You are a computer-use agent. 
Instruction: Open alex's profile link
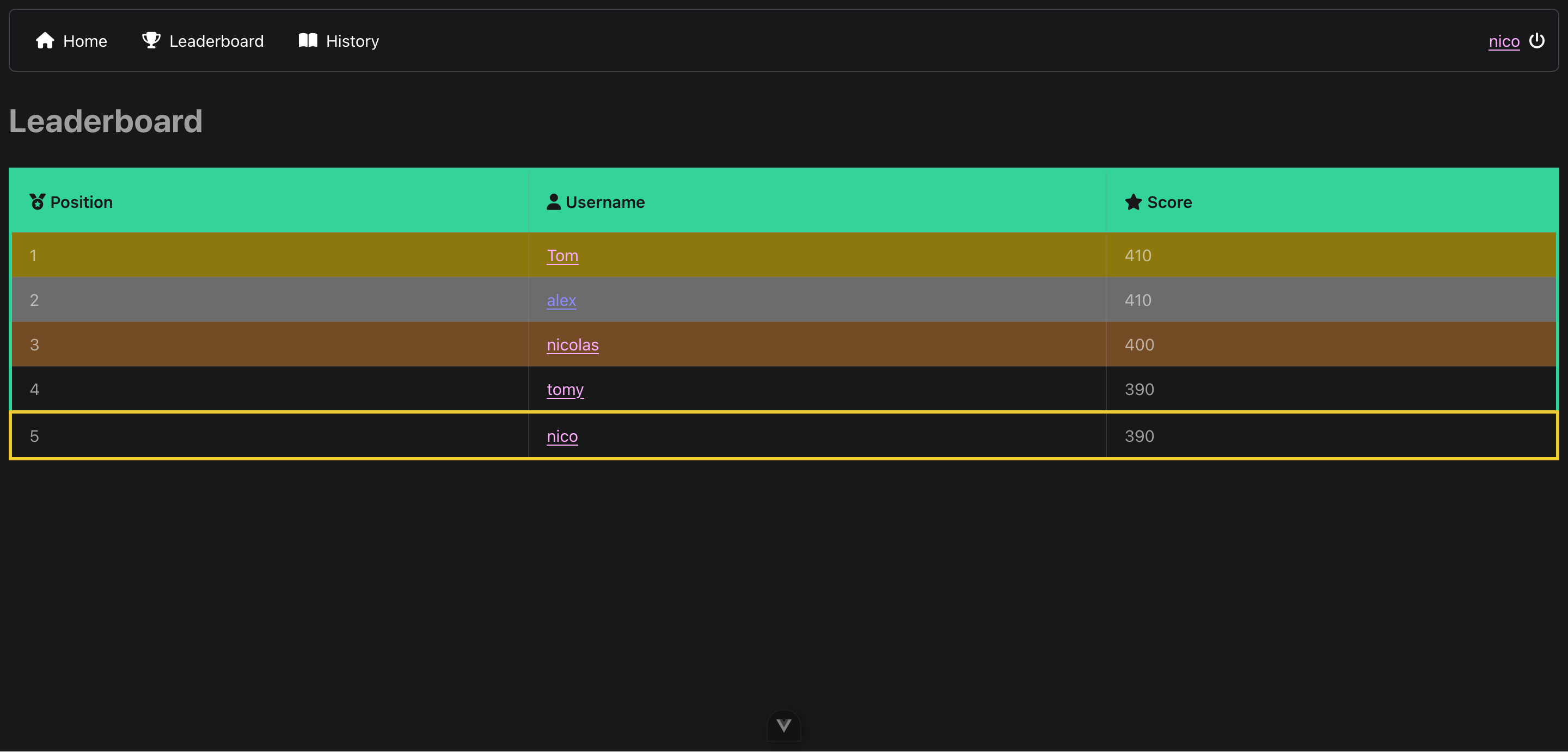click(561, 300)
